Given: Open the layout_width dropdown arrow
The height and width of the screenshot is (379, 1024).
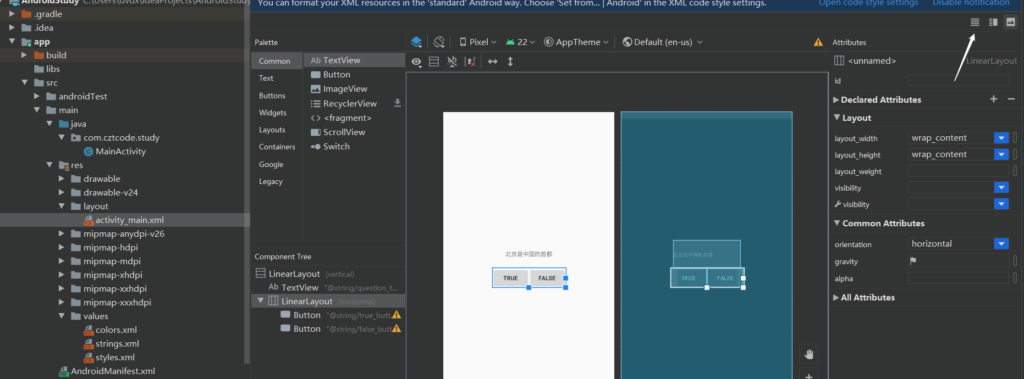Looking at the screenshot, I should tap(1001, 138).
